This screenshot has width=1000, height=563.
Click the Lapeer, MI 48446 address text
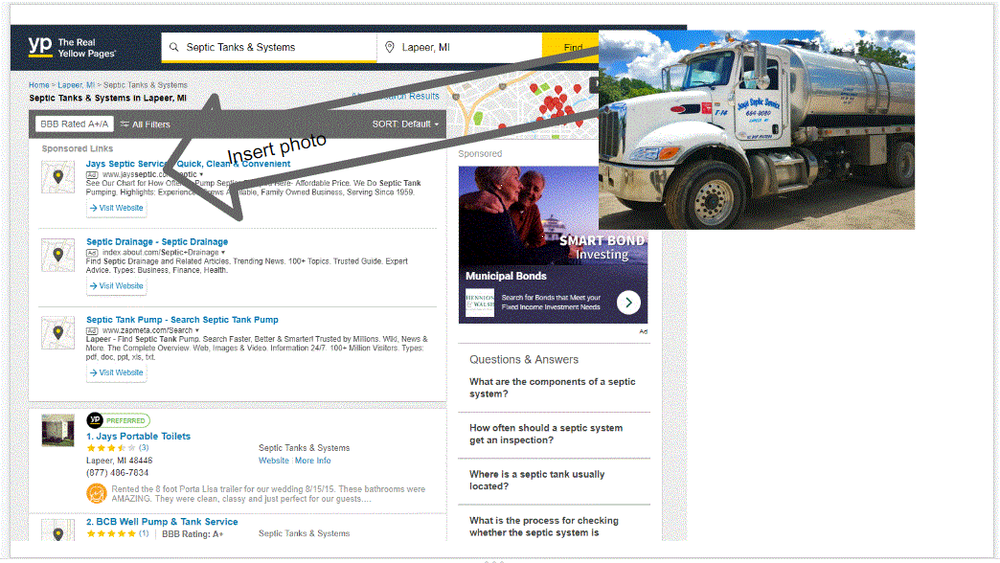coord(119,460)
